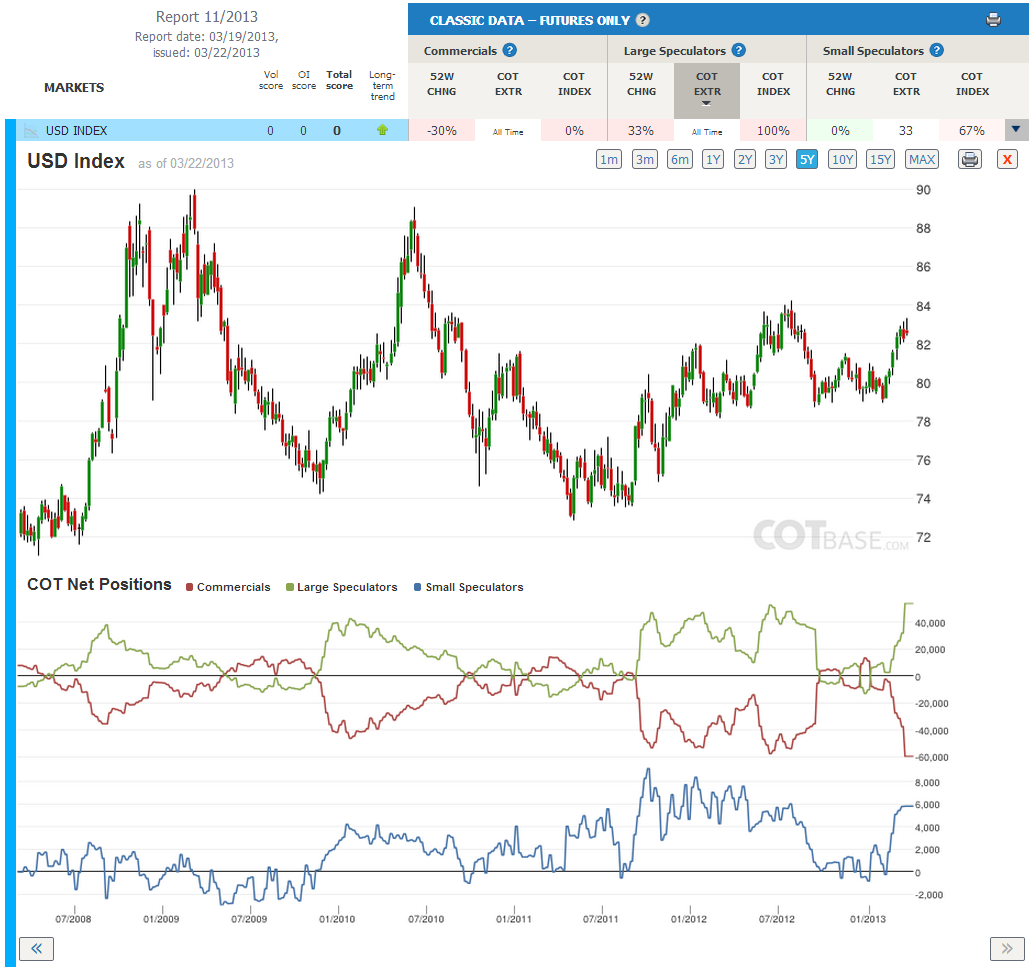Sort by Large Speculators COT EXTR column
The image size is (1032, 967).
pos(707,90)
